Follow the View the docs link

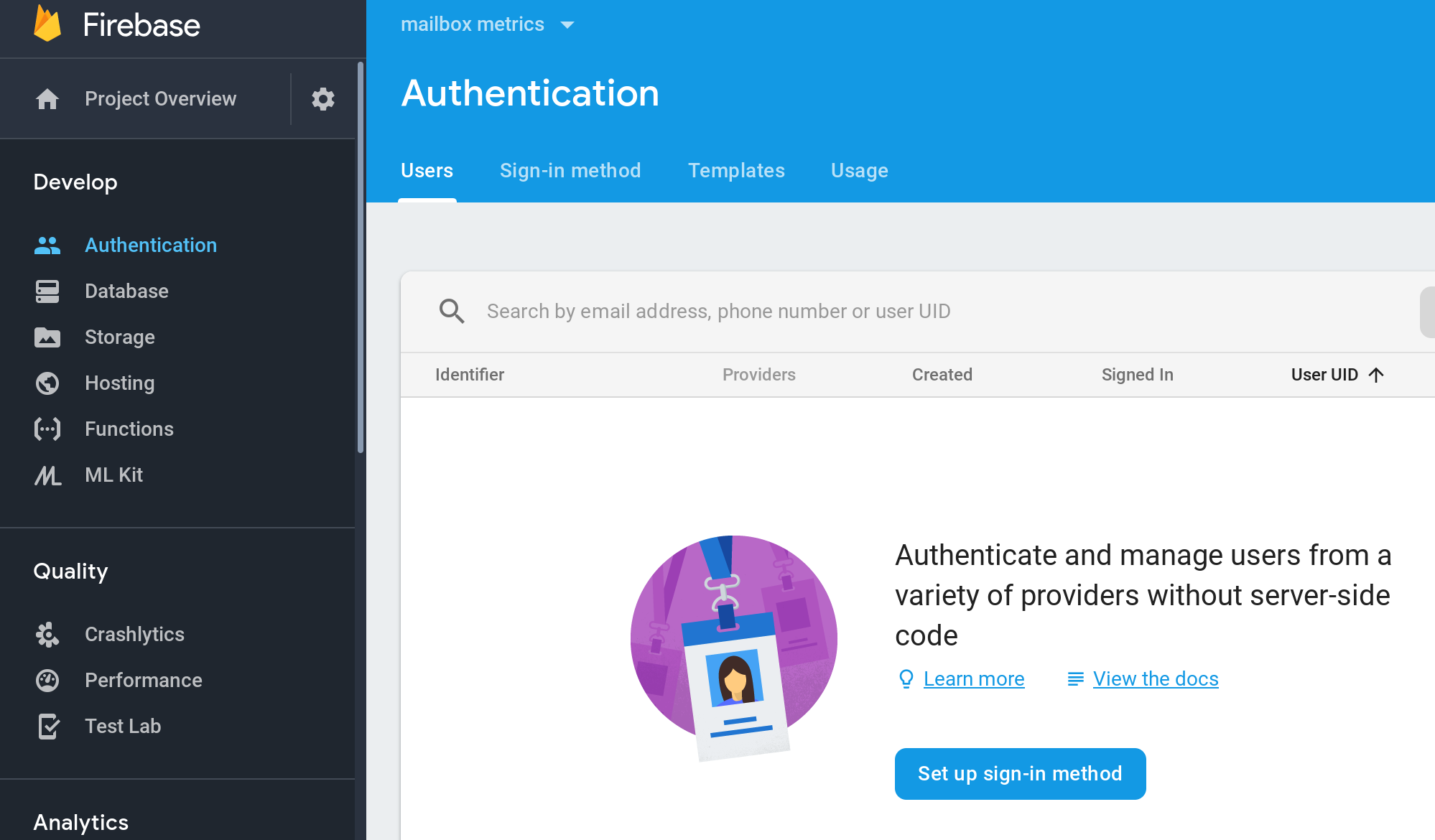coord(1155,679)
